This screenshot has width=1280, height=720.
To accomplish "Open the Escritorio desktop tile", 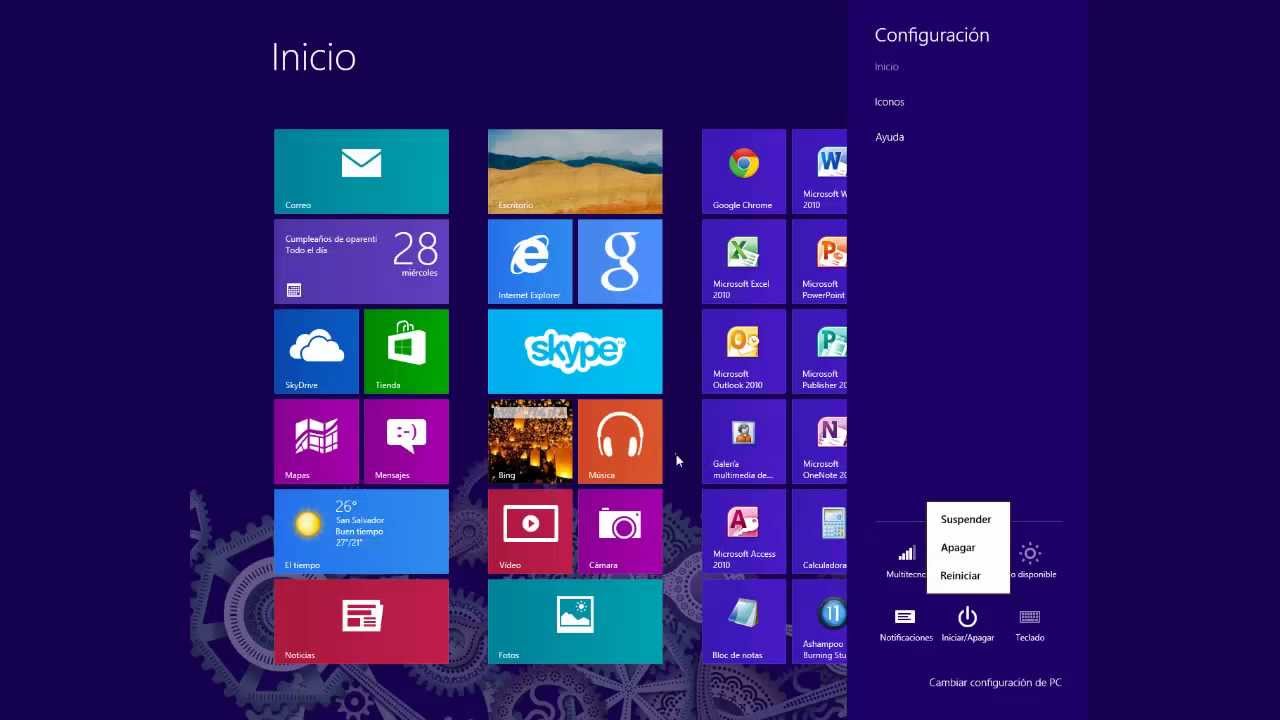I will tap(575, 171).
